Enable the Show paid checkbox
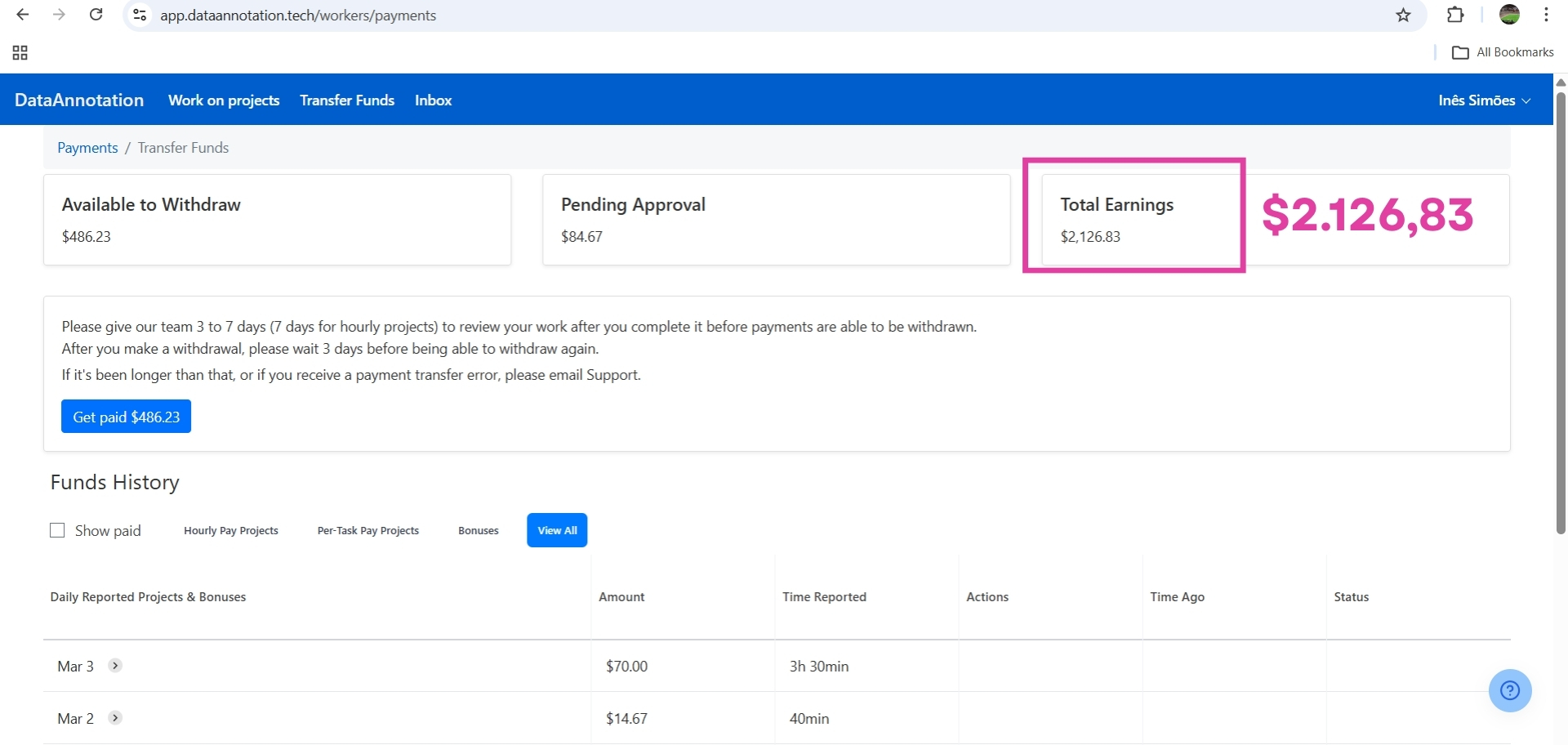The height and width of the screenshot is (745, 1568). point(57,529)
